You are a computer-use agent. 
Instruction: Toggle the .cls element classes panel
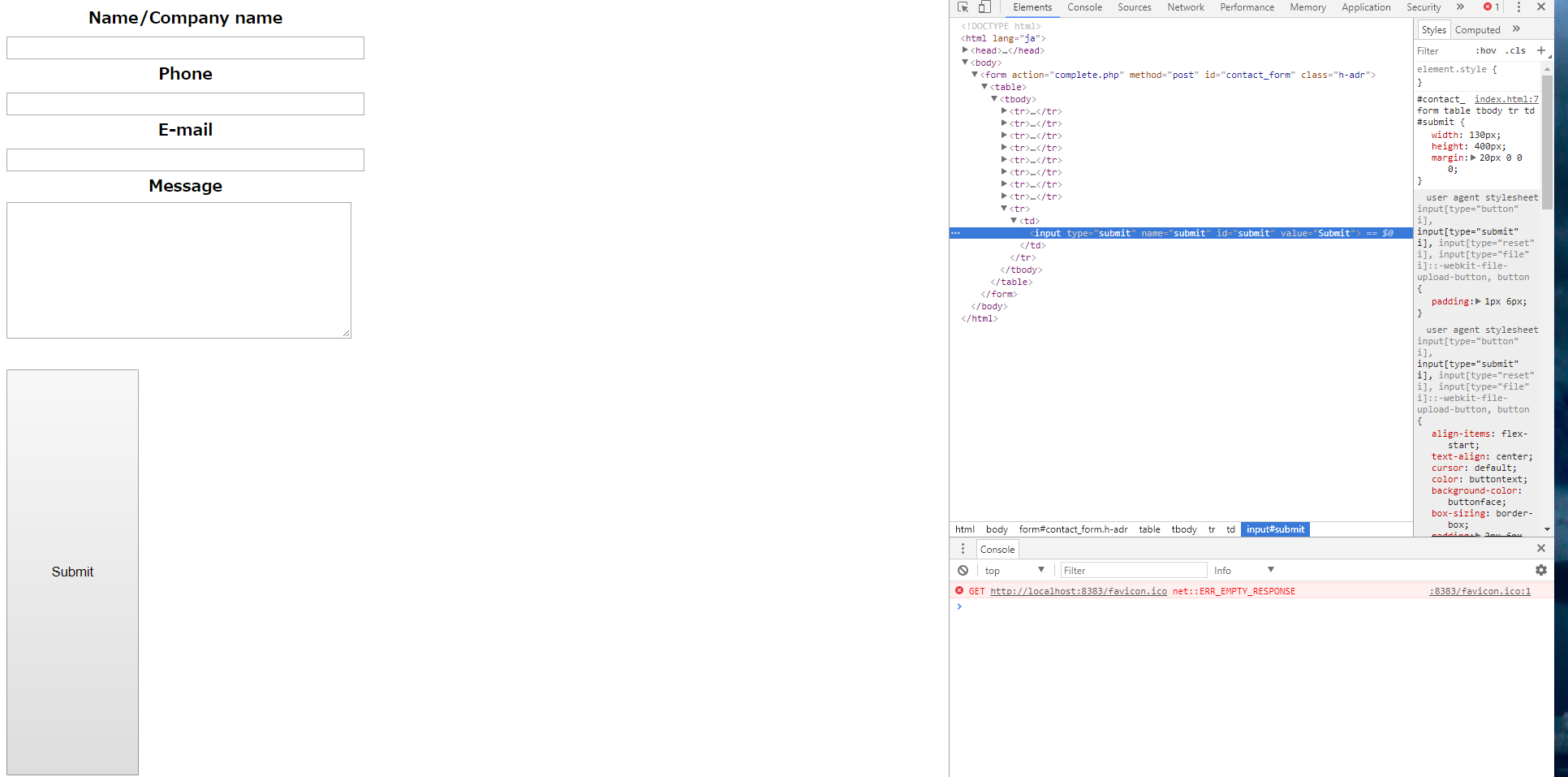click(x=1515, y=50)
